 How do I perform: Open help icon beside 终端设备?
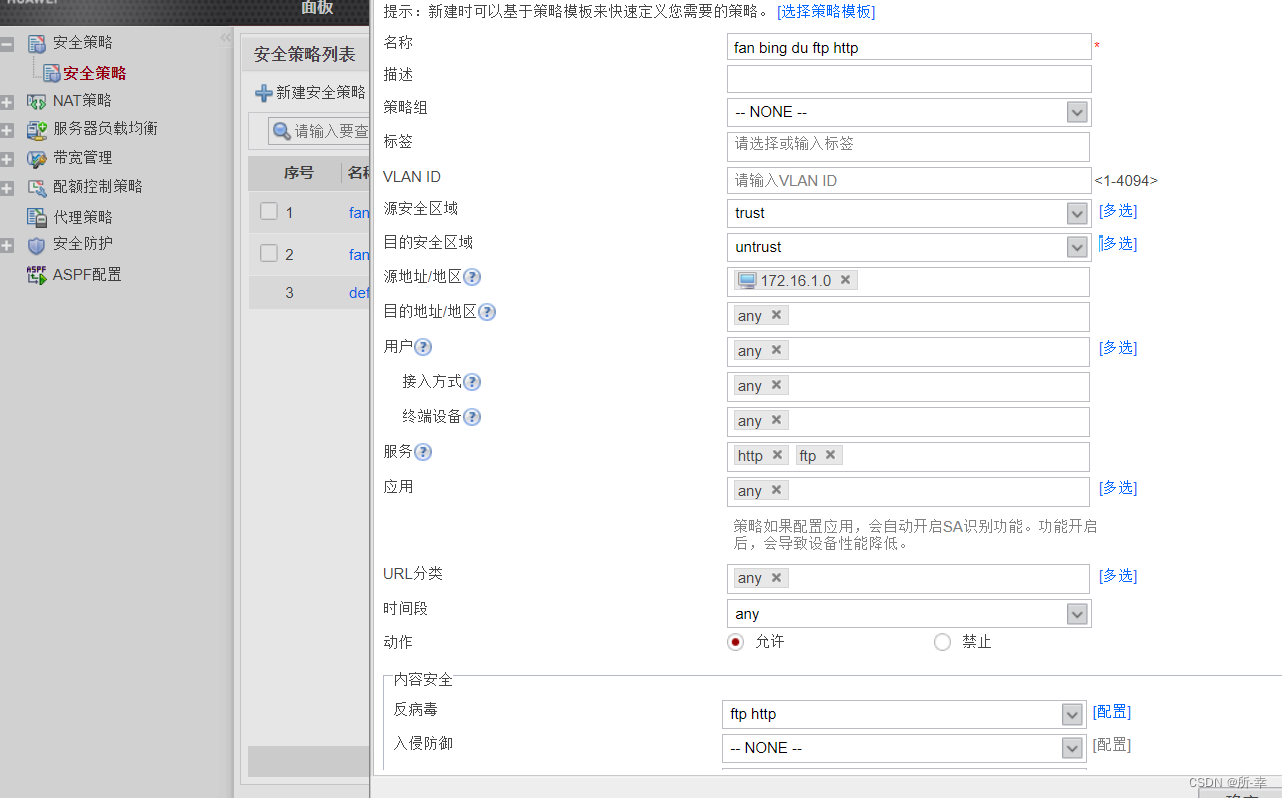pyautogui.click(x=472, y=417)
